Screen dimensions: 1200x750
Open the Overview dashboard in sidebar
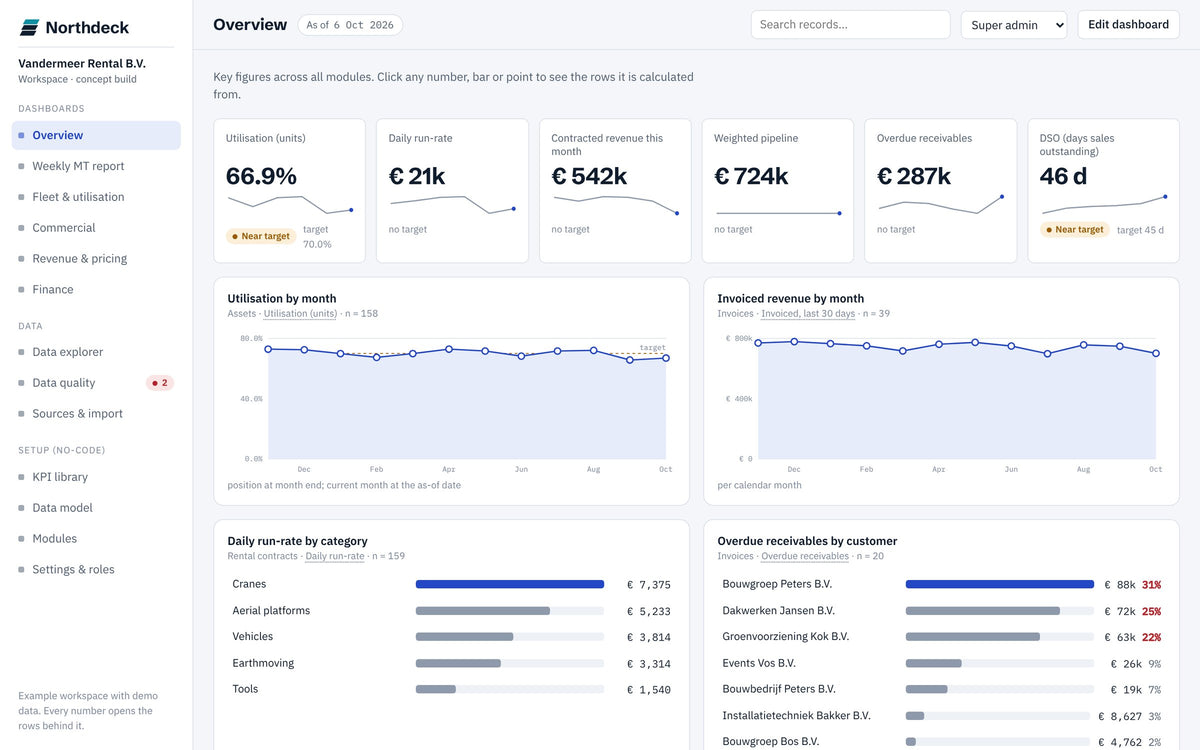96,135
